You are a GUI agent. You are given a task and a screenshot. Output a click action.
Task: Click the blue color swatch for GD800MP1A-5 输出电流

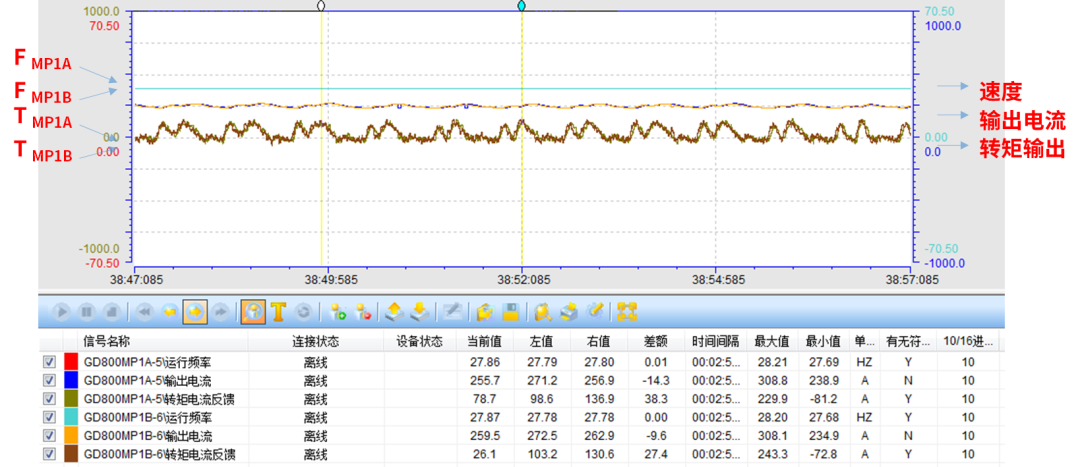click(x=71, y=381)
